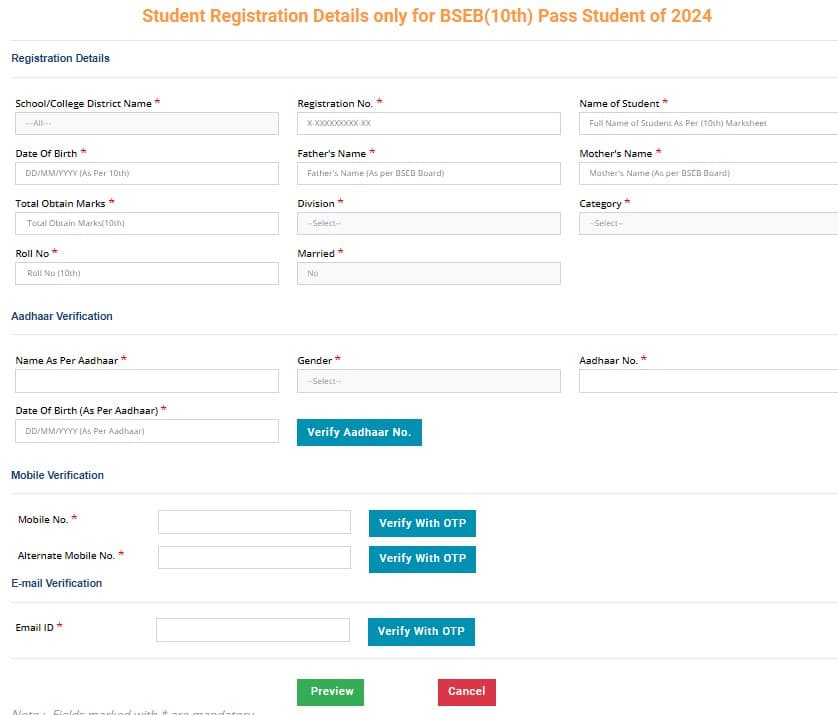Click the Roll No input box
Screen dimensions: 838x715
tap(146, 273)
